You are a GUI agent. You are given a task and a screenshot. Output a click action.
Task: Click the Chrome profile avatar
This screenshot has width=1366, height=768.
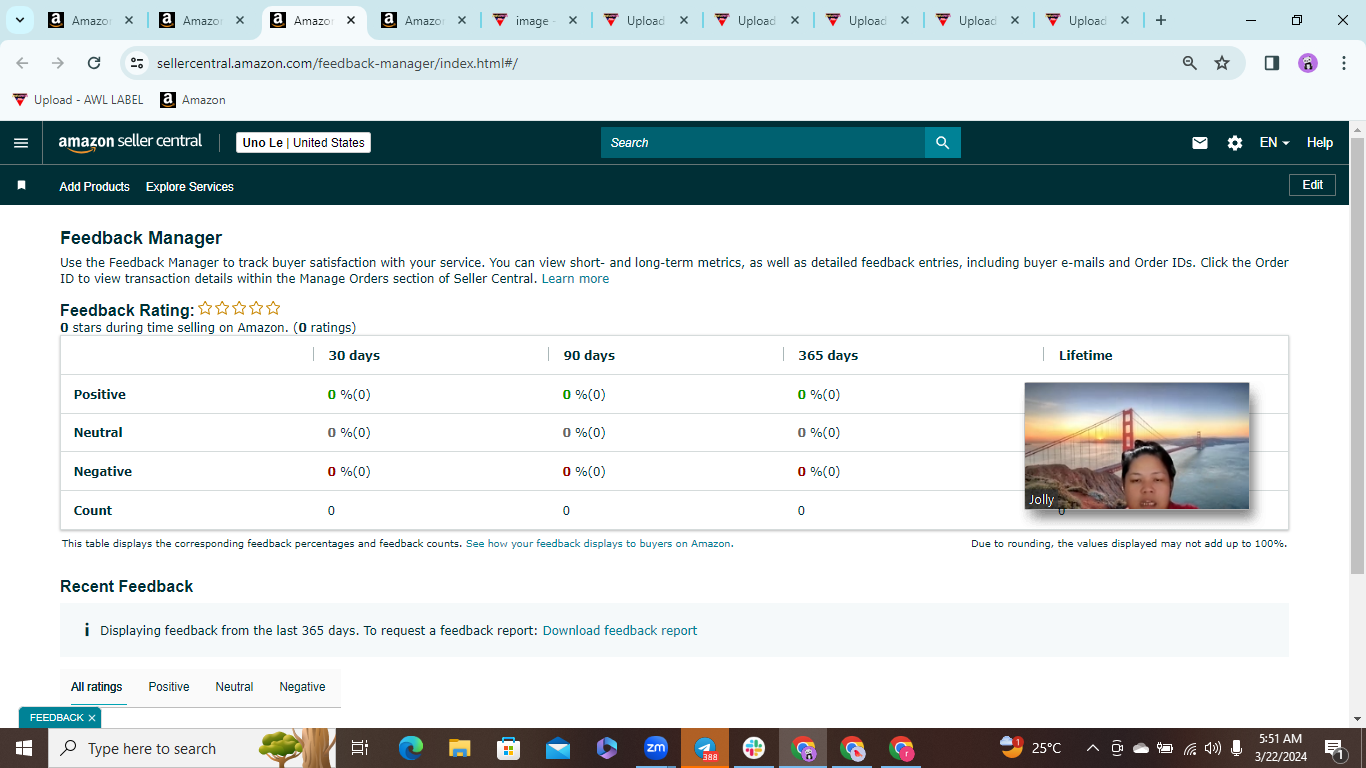click(x=1308, y=63)
